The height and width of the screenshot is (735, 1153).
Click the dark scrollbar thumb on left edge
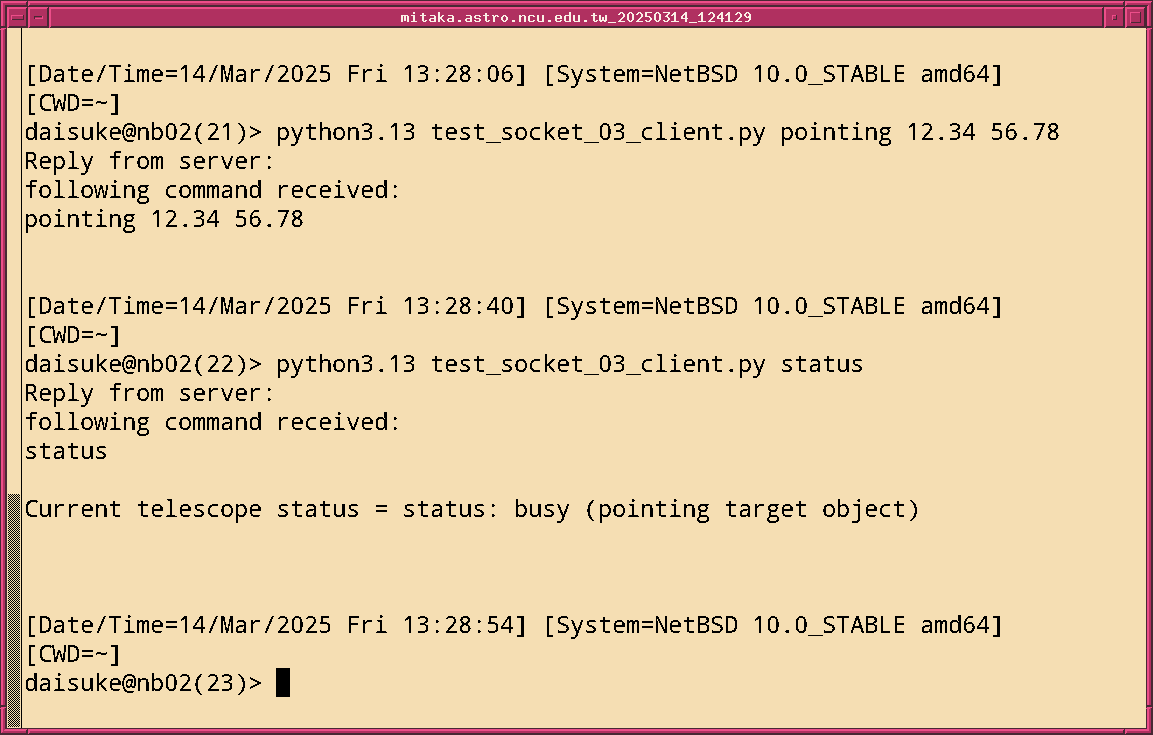point(13,610)
